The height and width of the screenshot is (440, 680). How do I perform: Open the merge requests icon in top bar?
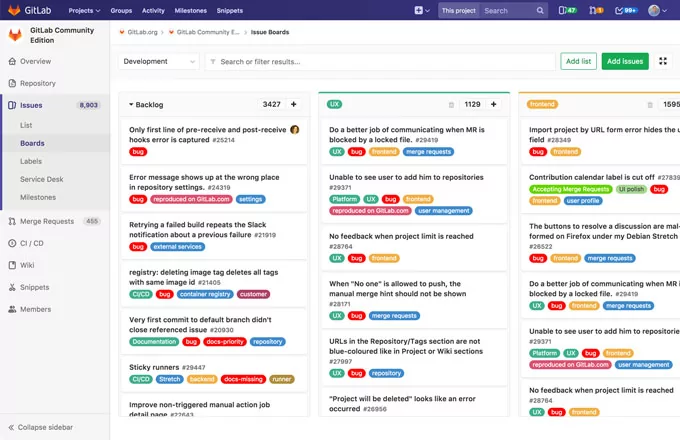pos(596,10)
